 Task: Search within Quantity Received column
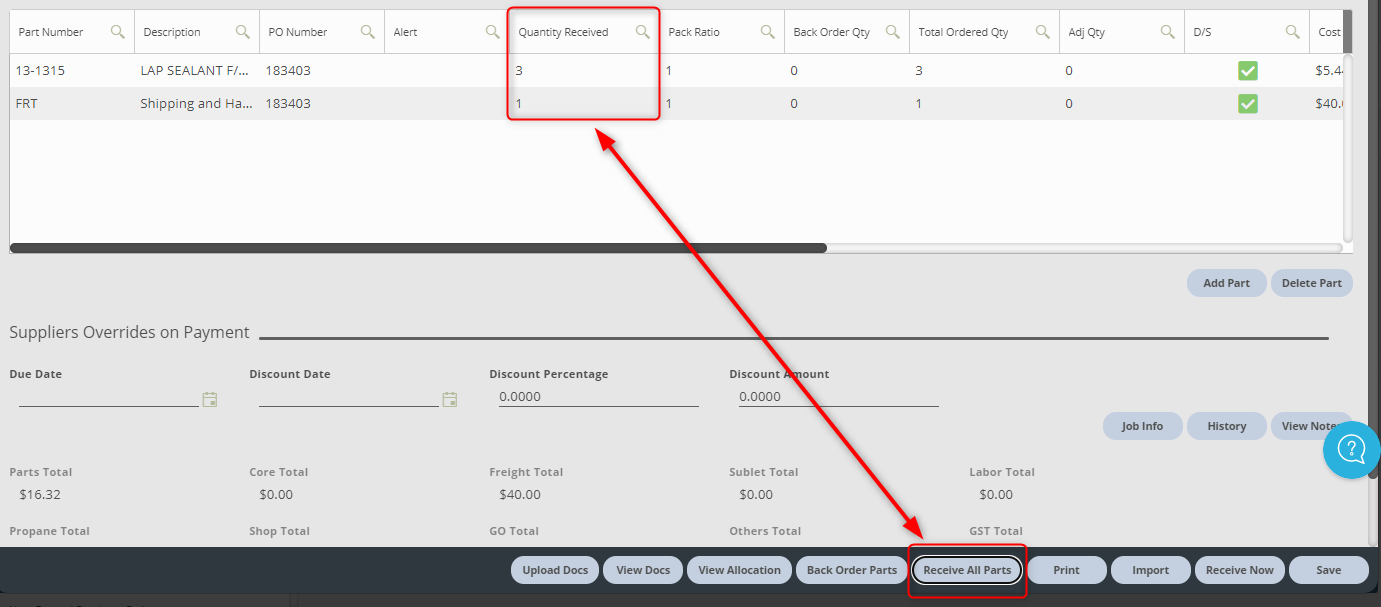tap(643, 32)
